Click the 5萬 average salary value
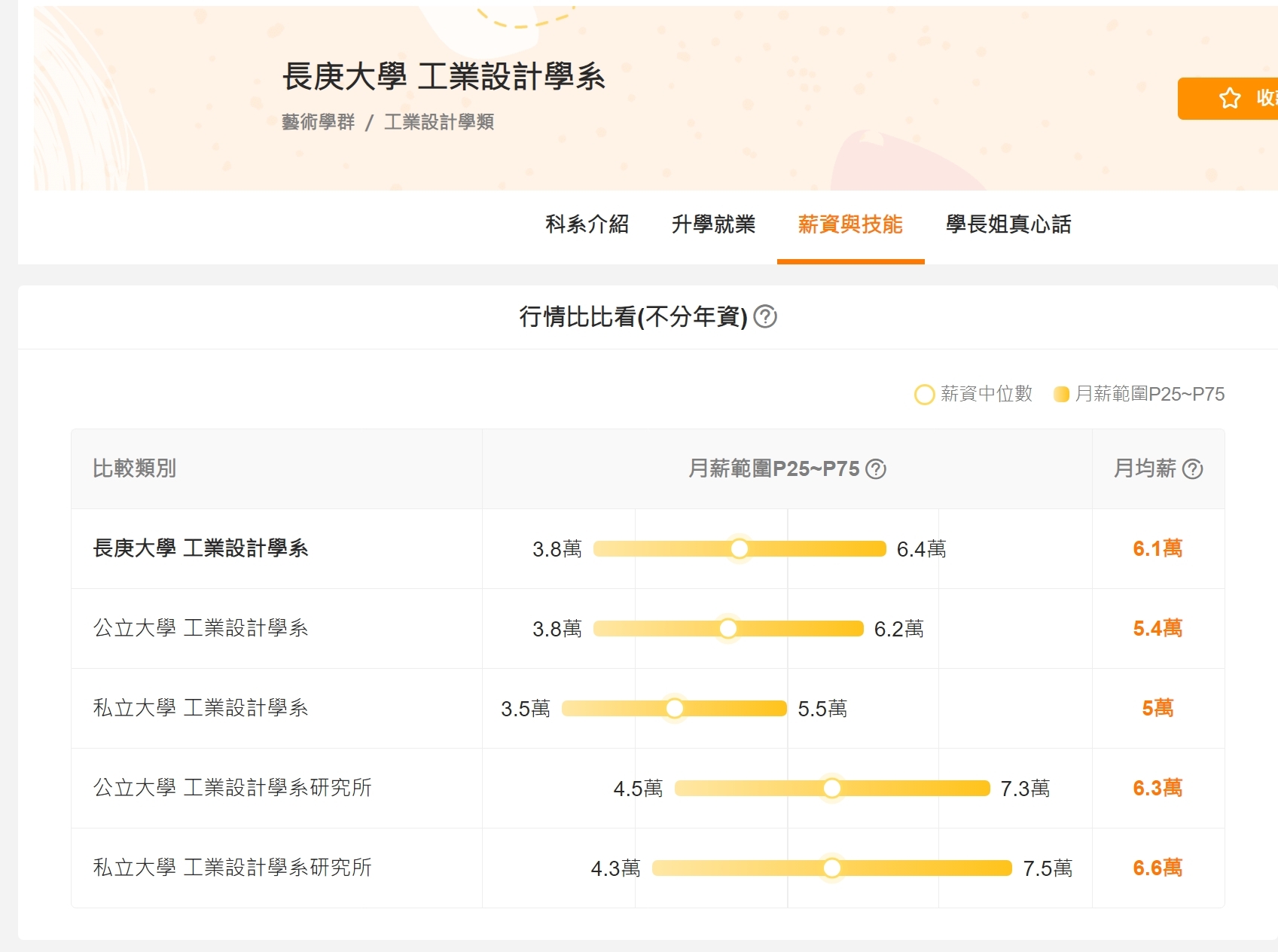 [x=1158, y=708]
